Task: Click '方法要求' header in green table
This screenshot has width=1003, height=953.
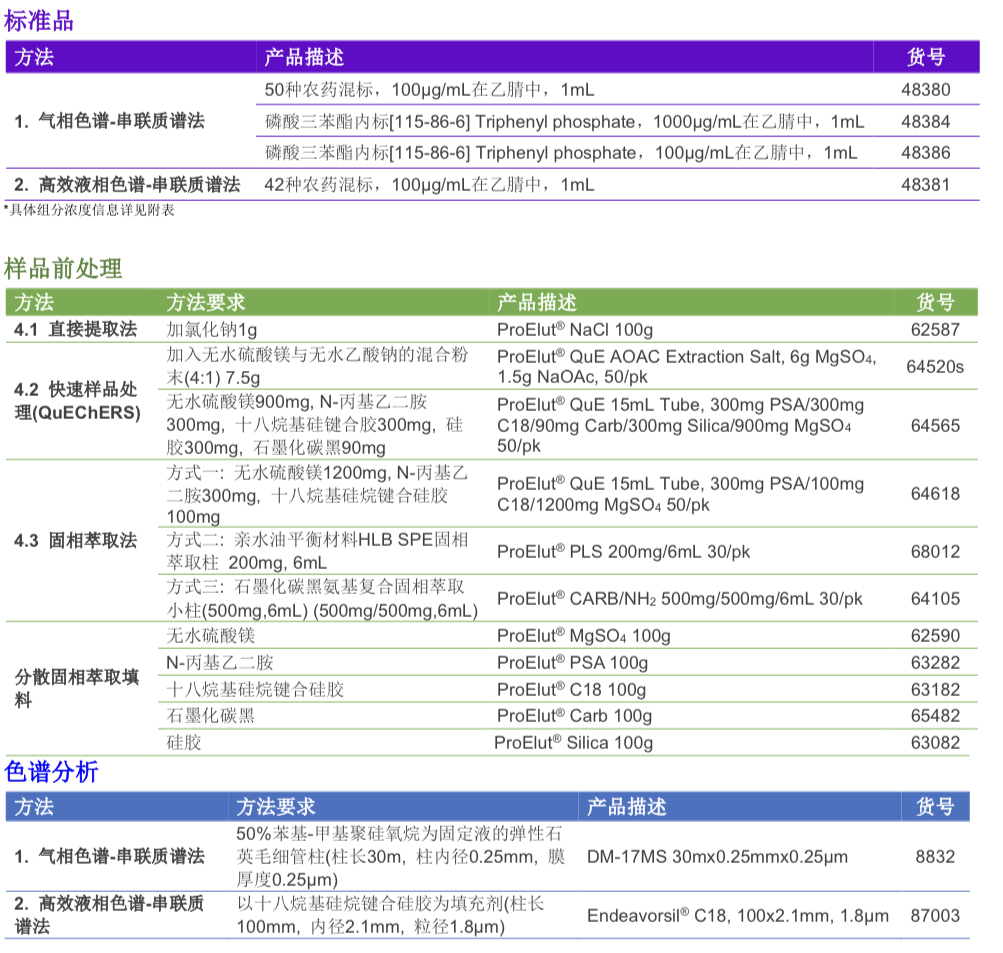Action: tap(206, 303)
